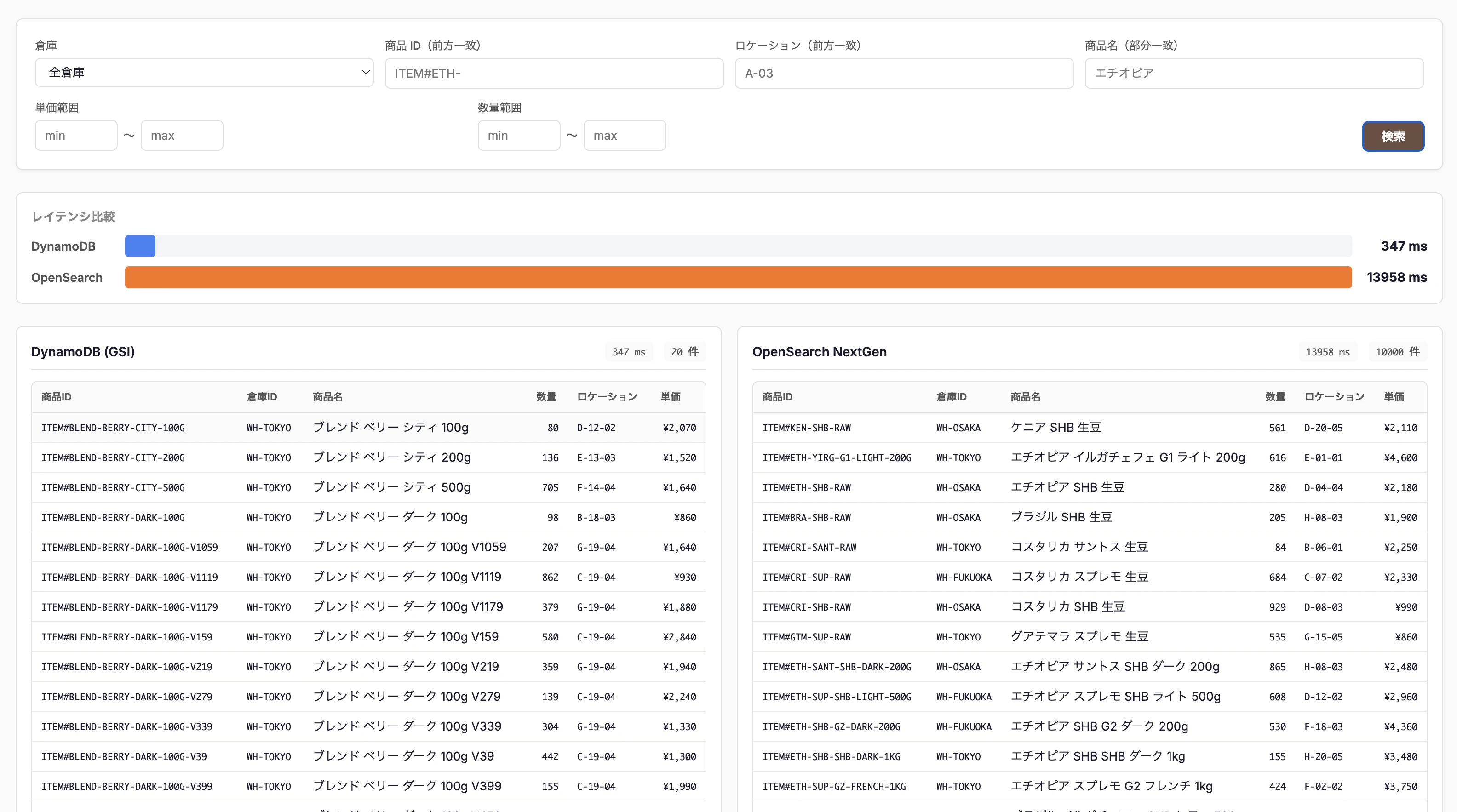Click ITEM#ETH-YIRG-G1-LIGHT-200G product ID
Image resolution: width=1457 pixels, height=812 pixels.
tap(837, 457)
